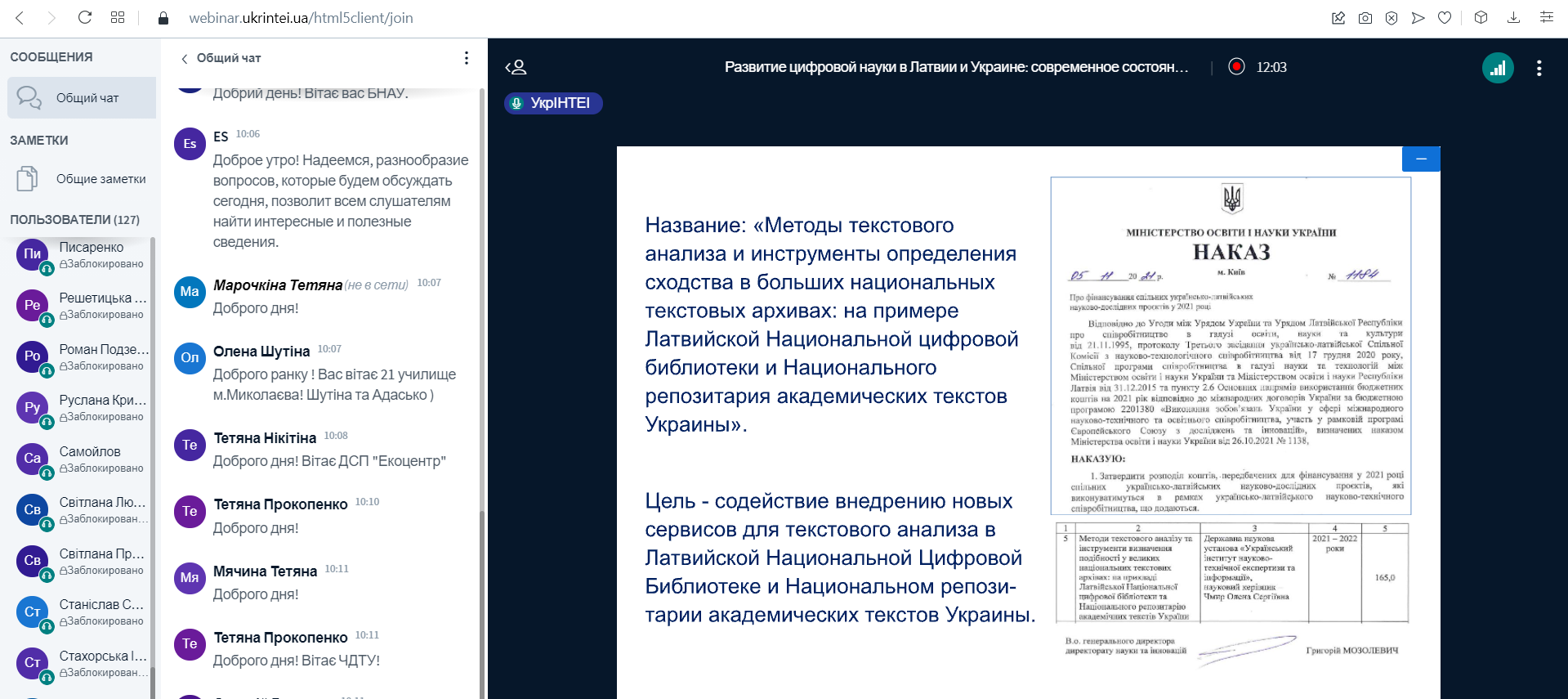Open the browser downloads icon
Viewport: 1568px width, 699px height.
(1513, 17)
